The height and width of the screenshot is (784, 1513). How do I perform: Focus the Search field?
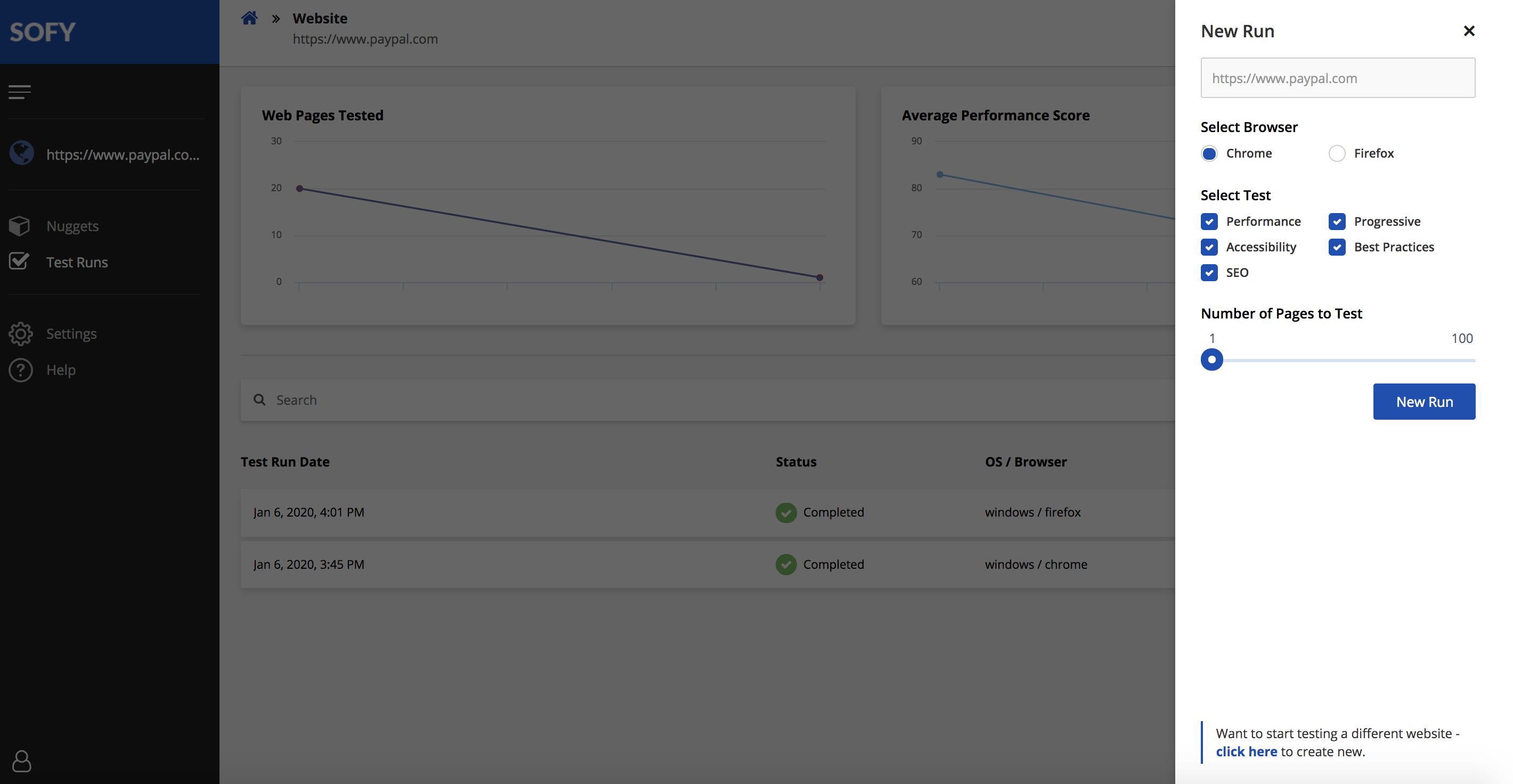click(x=707, y=400)
